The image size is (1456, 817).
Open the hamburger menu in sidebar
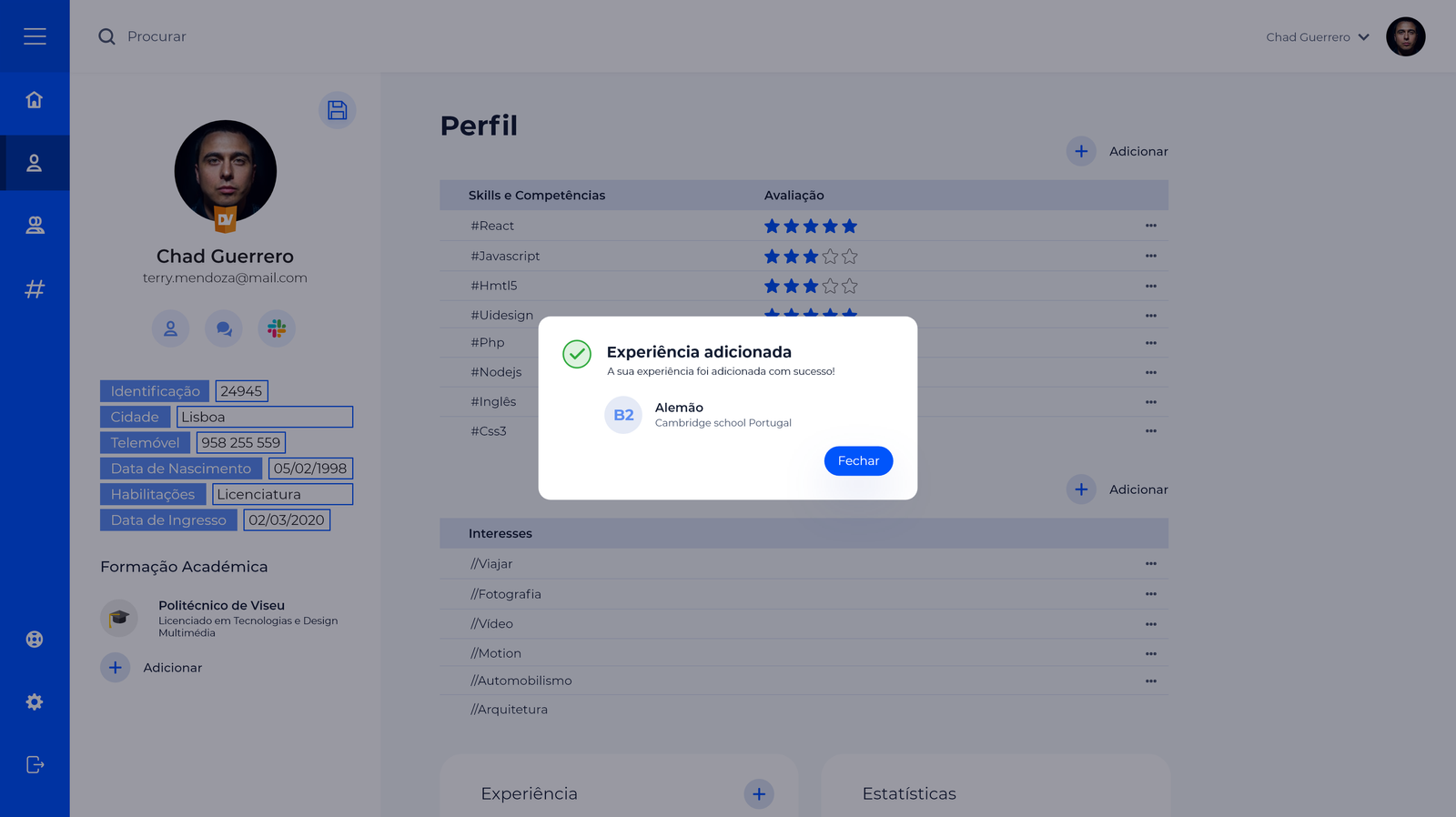click(x=35, y=36)
